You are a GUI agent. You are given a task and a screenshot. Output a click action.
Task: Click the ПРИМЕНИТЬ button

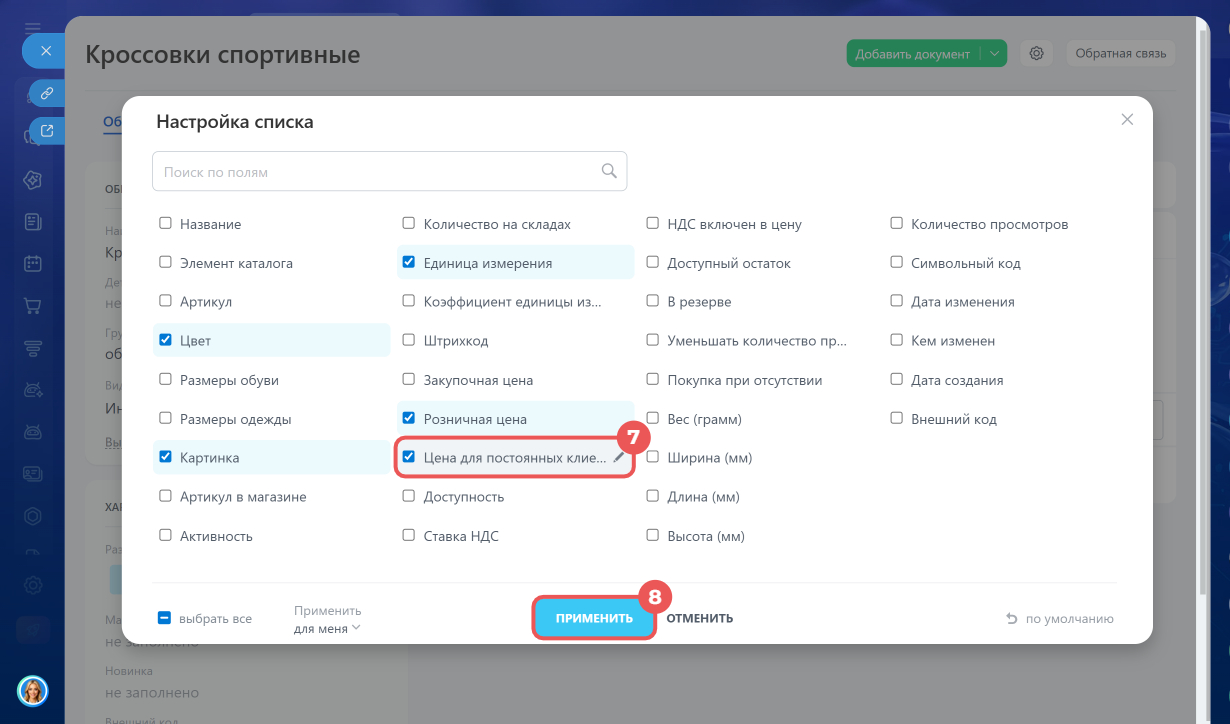[594, 618]
